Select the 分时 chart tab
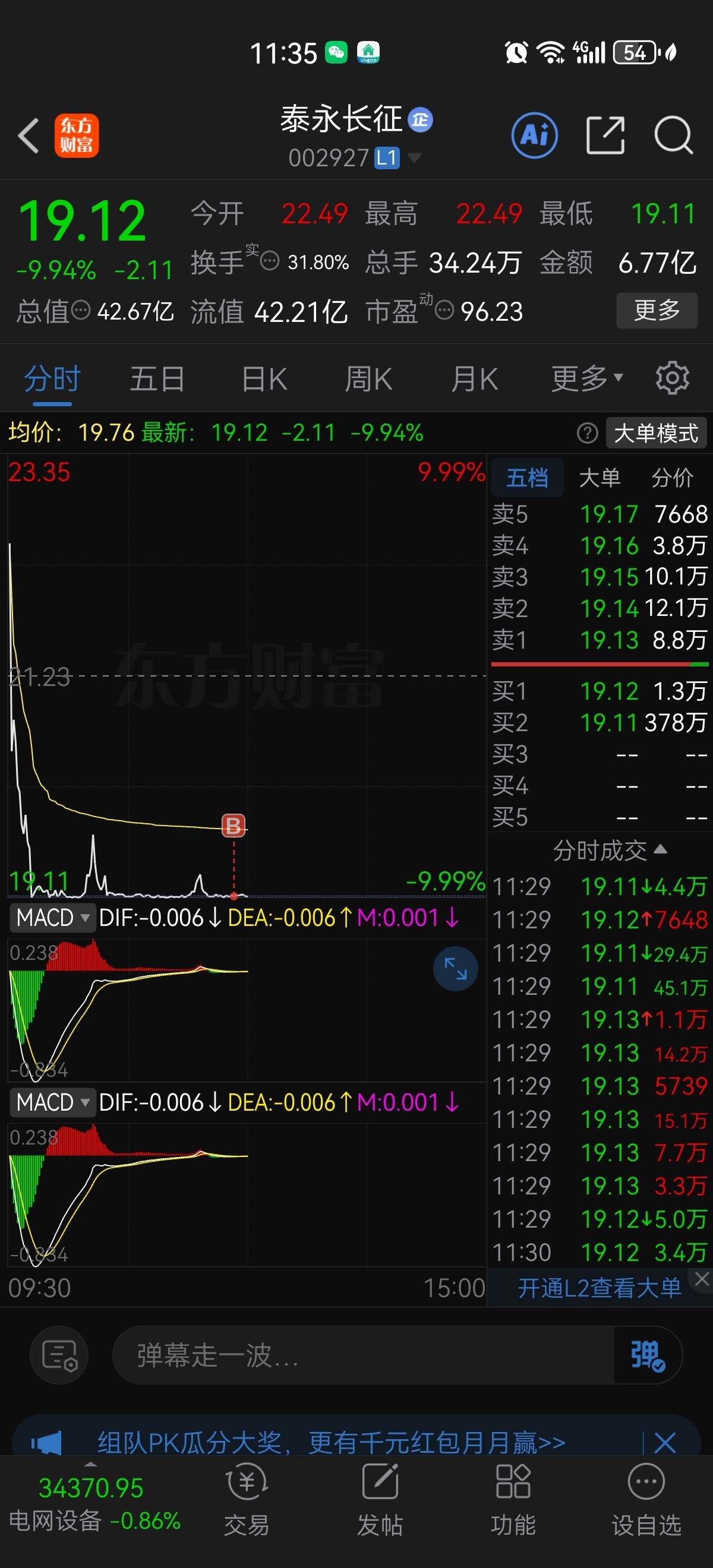 pos(52,379)
